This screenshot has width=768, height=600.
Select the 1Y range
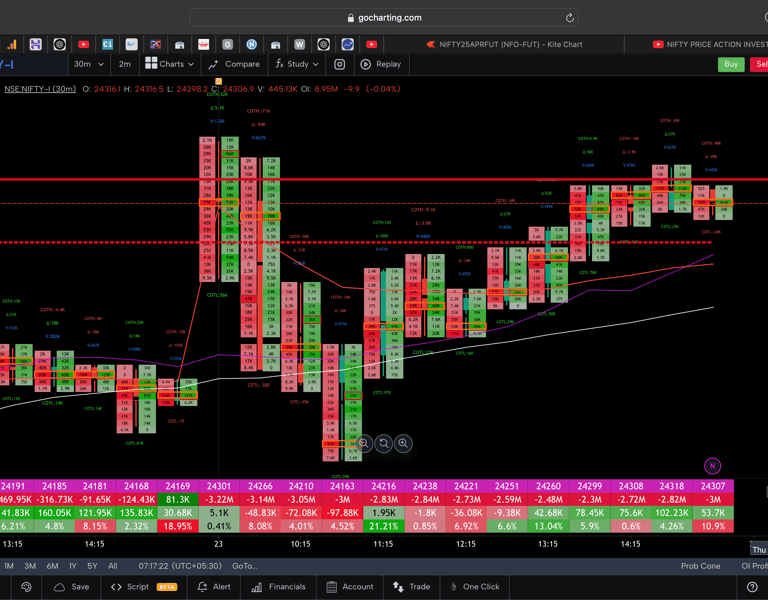(72, 566)
